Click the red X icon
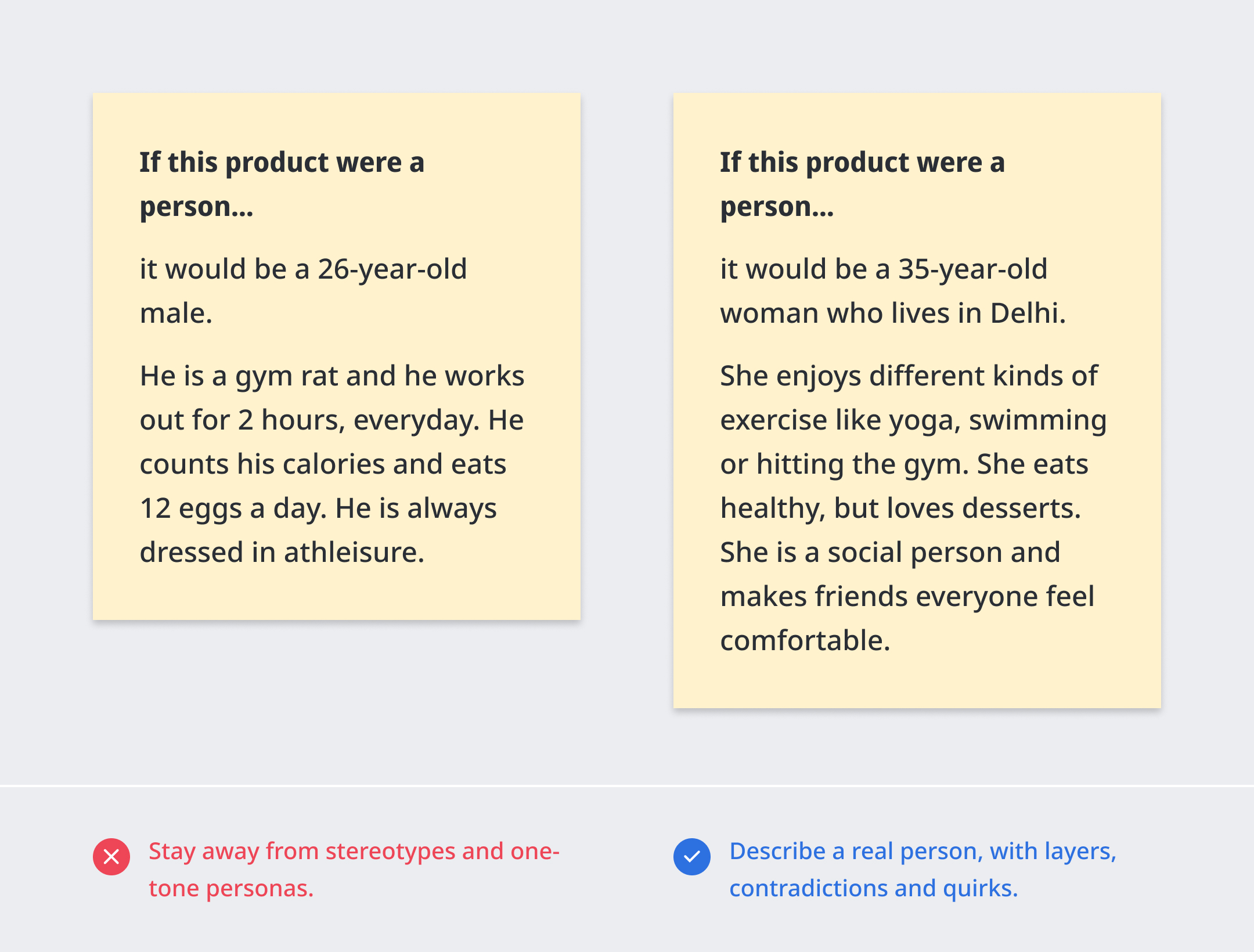 pos(111,857)
